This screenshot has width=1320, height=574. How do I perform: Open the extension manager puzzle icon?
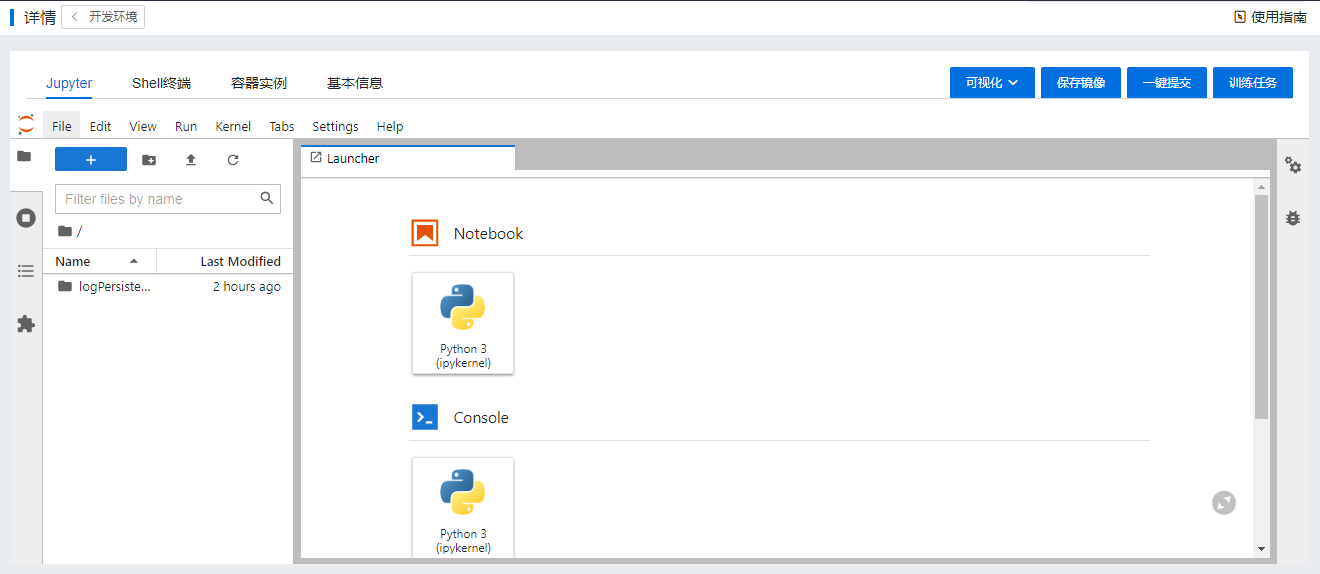click(26, 324)
